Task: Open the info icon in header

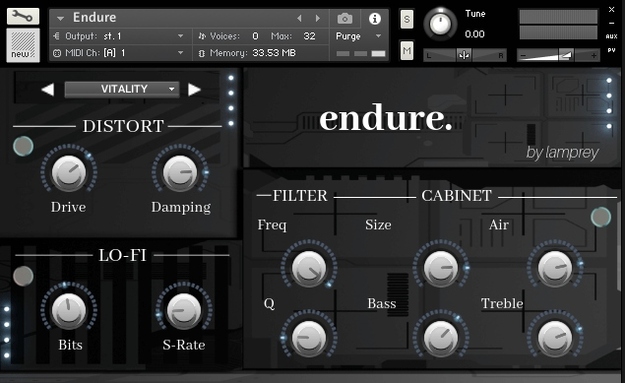Action: pyautogui.click(x=374, y=18)
